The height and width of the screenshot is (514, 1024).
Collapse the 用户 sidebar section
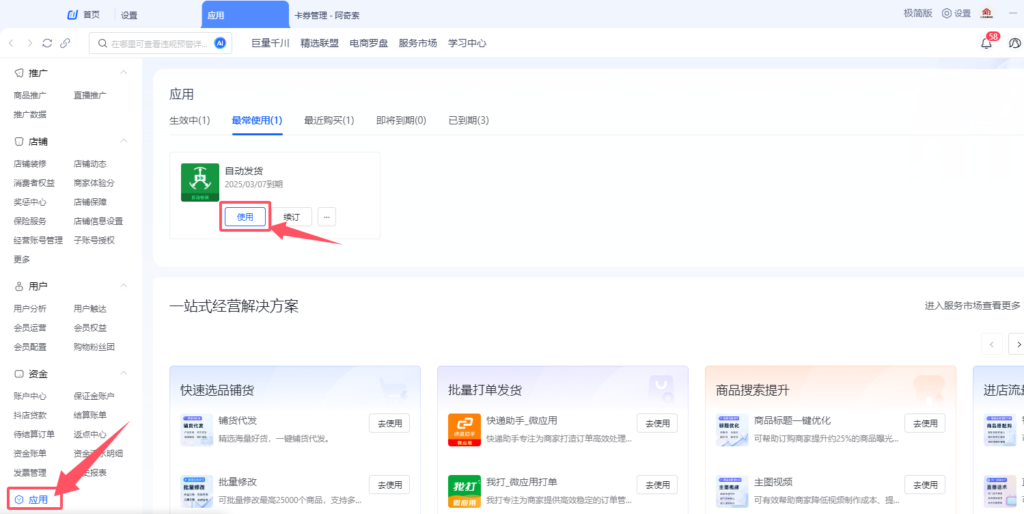pos(123,285)
